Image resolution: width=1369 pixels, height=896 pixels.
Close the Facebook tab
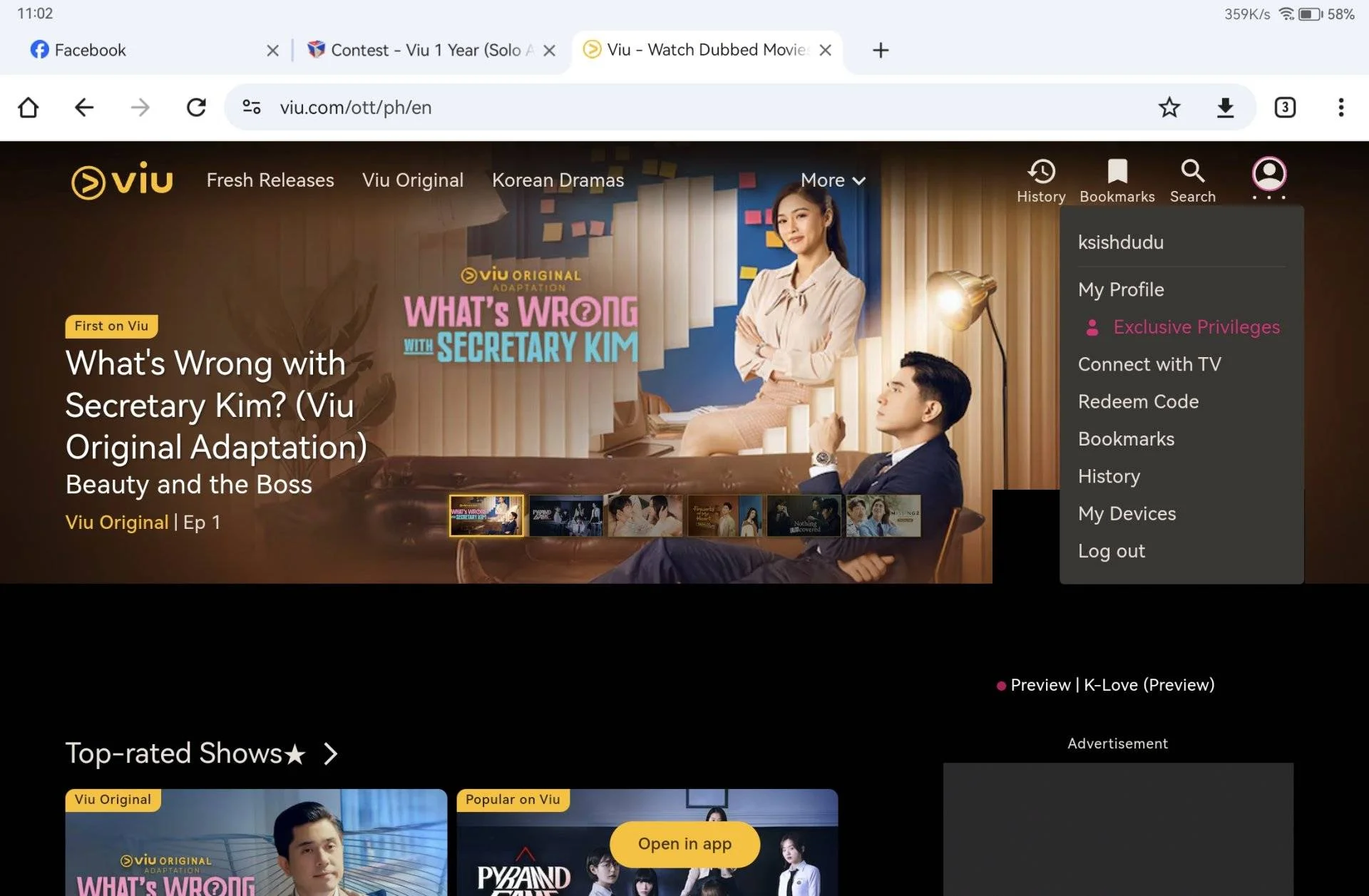(x=272, y=50)
